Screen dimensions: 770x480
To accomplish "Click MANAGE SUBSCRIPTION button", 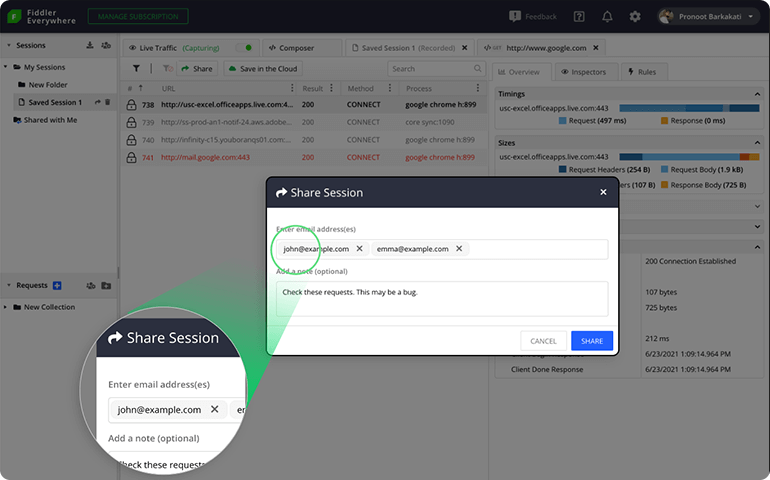I will [138, 16].
